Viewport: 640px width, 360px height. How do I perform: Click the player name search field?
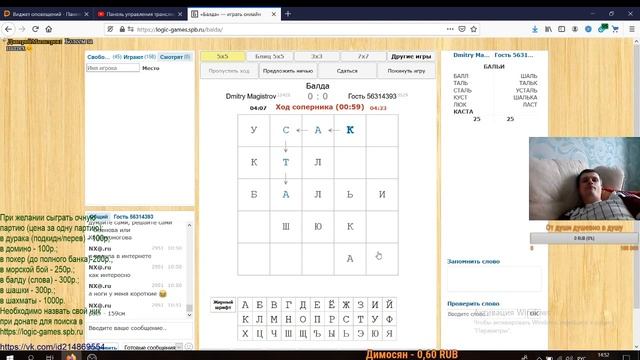(x=113, y=68)
